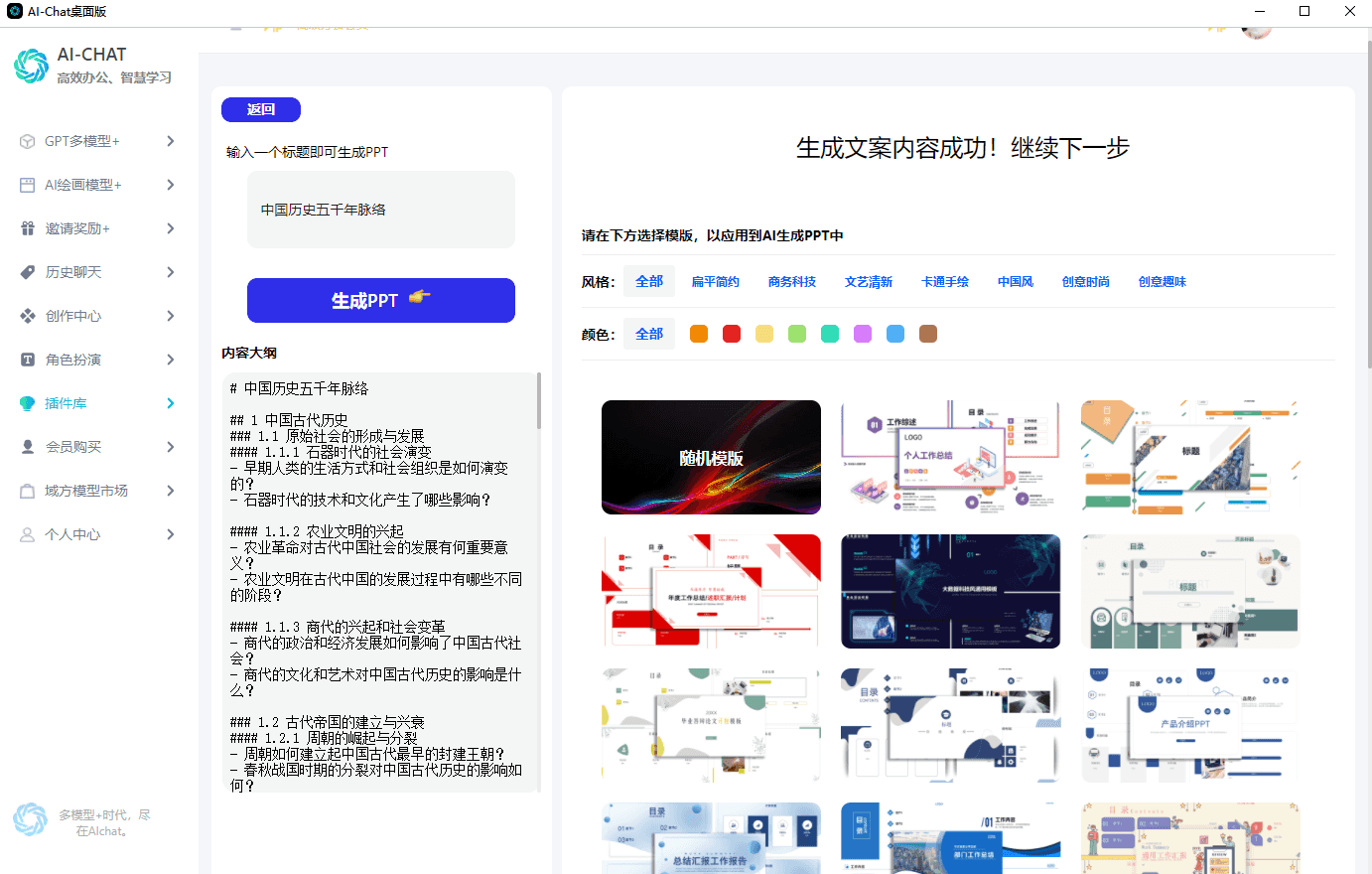Choose the light green color swatch
This screenshot has width=1372, height=874.
click(x=797, y=334)
